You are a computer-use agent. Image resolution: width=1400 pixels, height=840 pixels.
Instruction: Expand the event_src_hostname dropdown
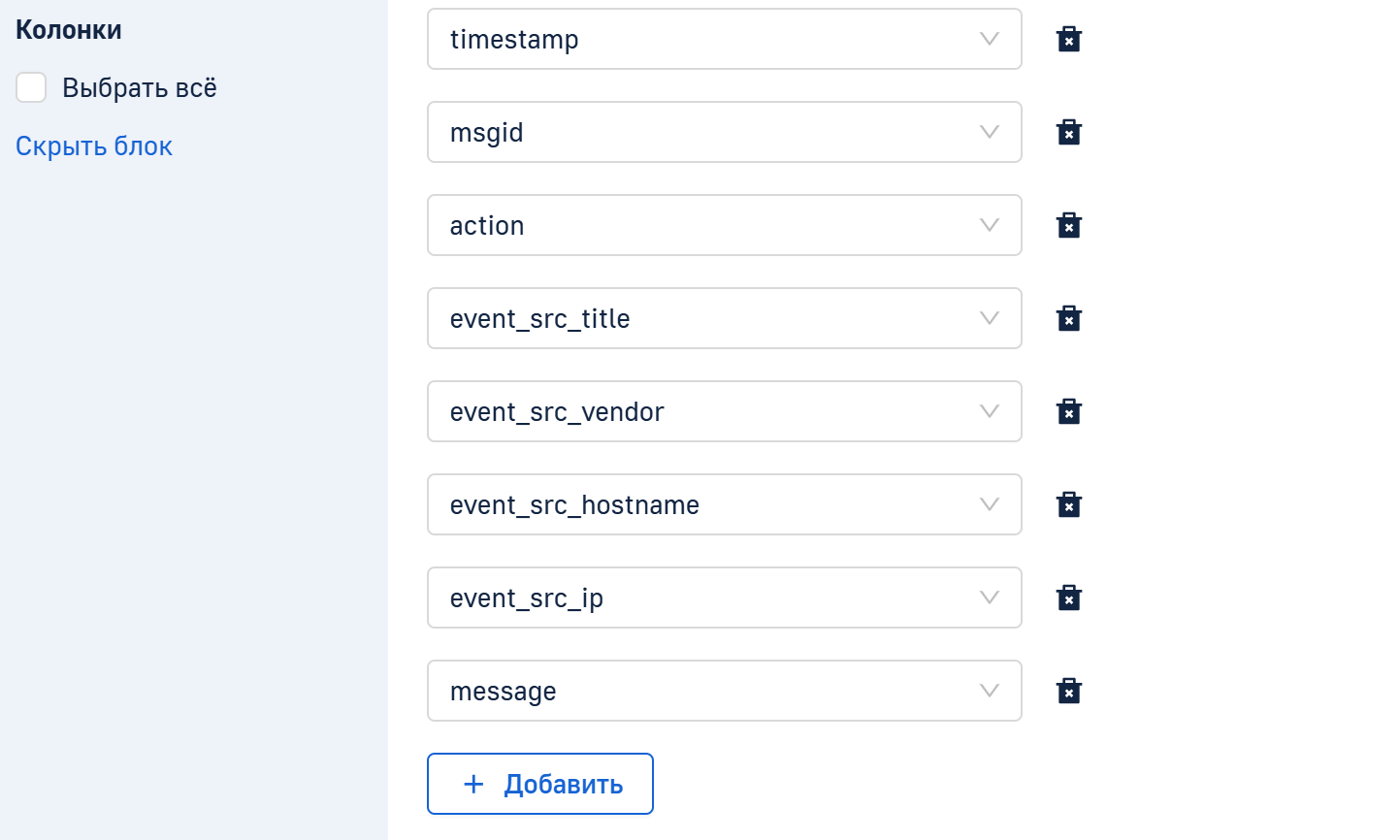[x=724, y=504]
